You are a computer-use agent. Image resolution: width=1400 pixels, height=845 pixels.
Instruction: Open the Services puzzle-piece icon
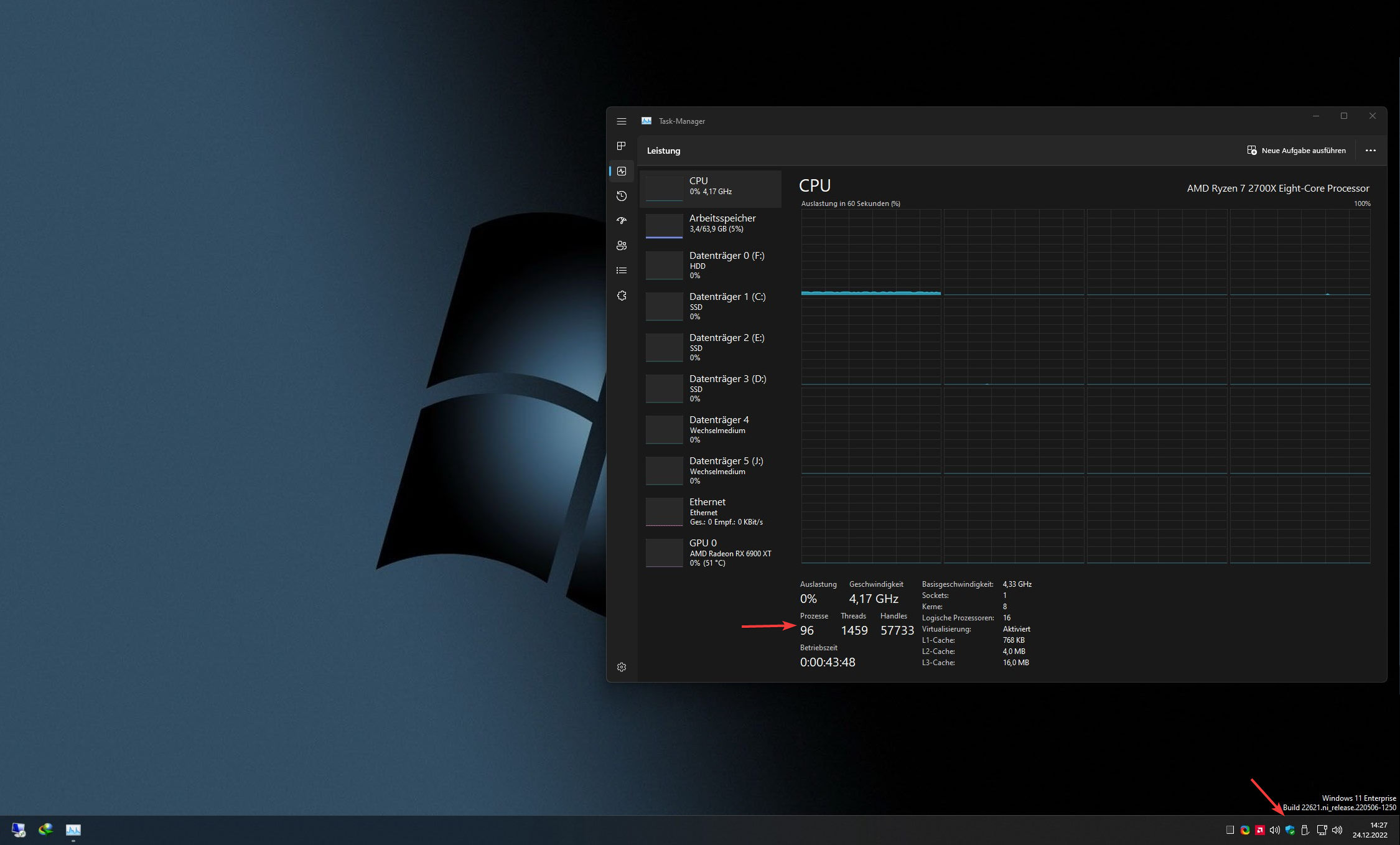pyautogui.click(x=621, y=296)
